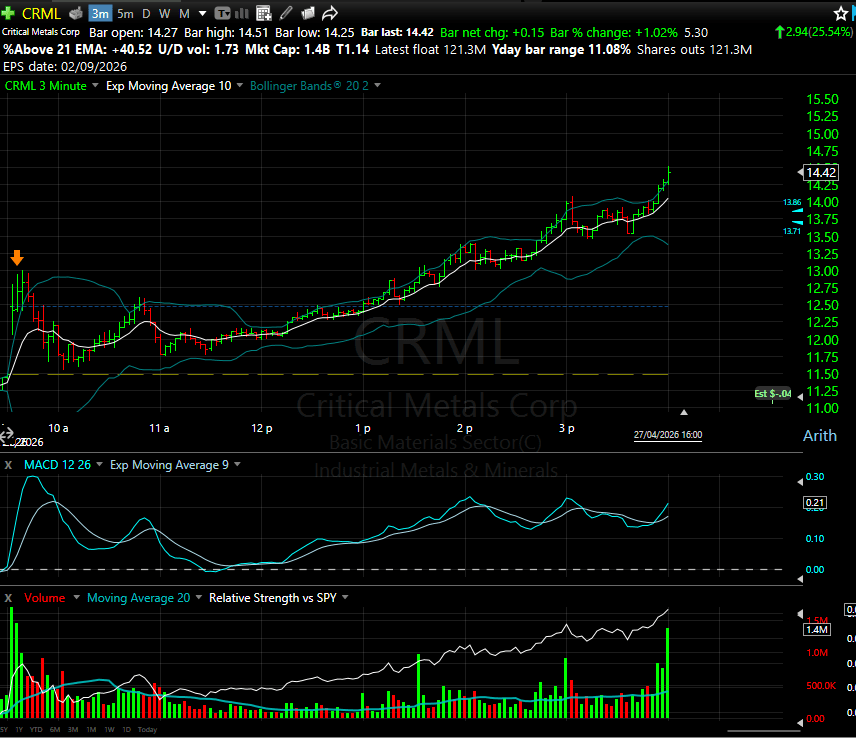Close the MACD pane with its X

click(9, 465)
